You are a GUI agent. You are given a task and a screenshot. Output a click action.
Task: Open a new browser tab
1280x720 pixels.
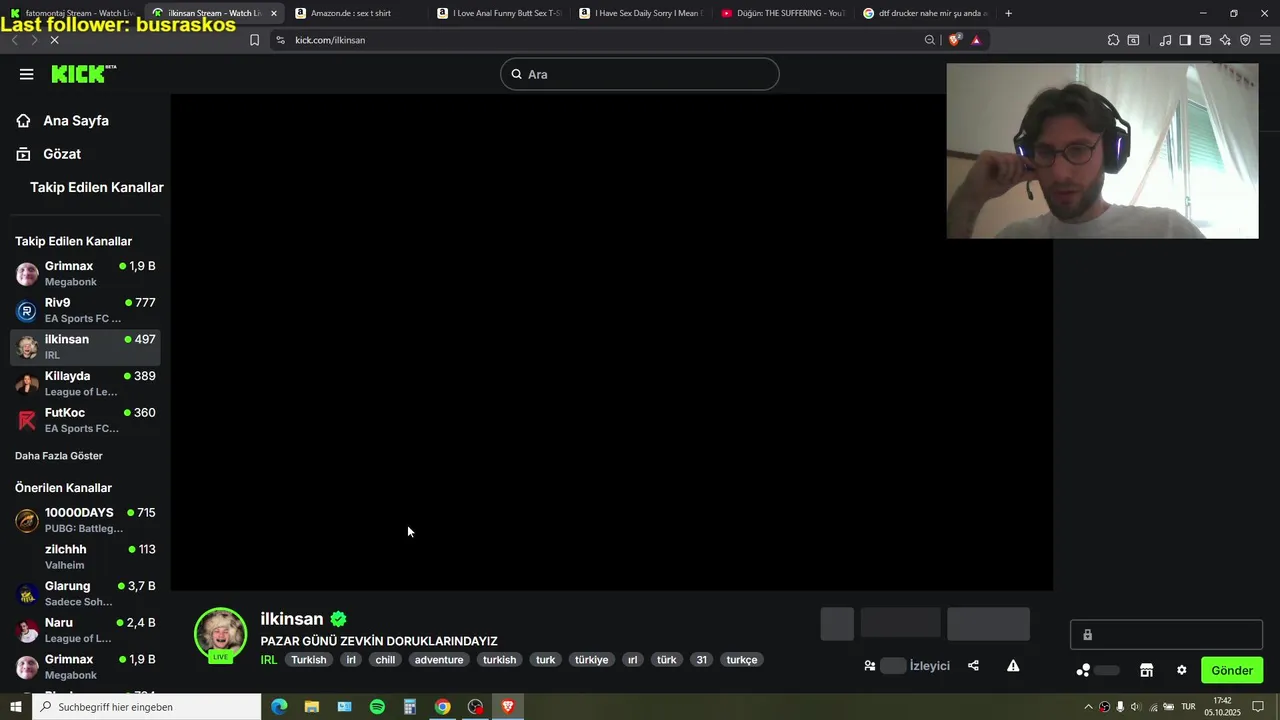(1008, 13)
